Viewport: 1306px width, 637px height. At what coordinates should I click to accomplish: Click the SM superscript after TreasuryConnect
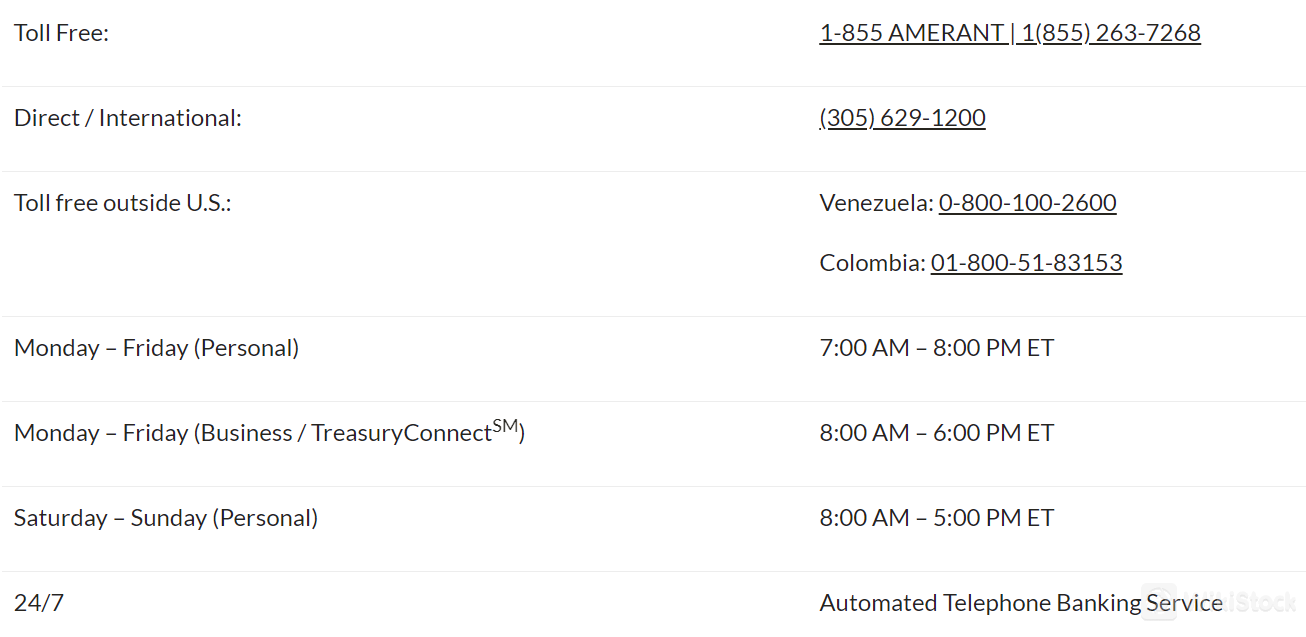[x=506, y=426]
